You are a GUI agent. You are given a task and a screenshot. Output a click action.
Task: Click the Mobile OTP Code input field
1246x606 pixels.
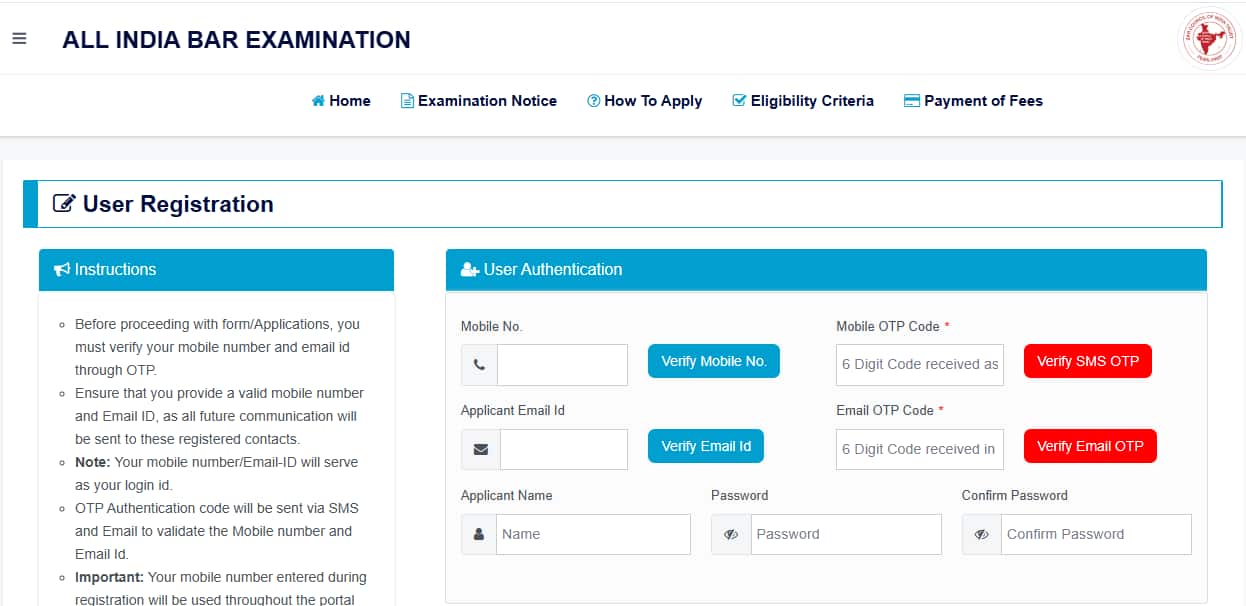[x=918, y=364]
